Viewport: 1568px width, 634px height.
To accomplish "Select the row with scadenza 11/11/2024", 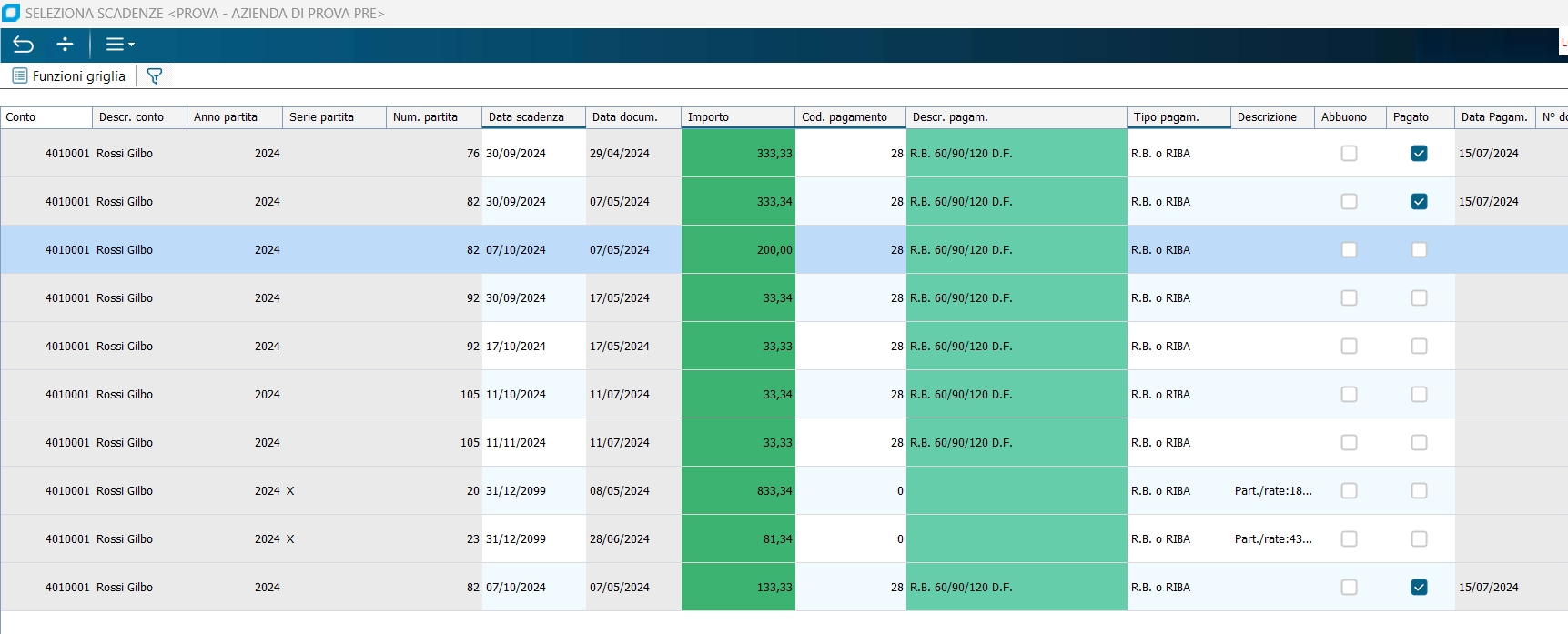I will click(516, 443).
